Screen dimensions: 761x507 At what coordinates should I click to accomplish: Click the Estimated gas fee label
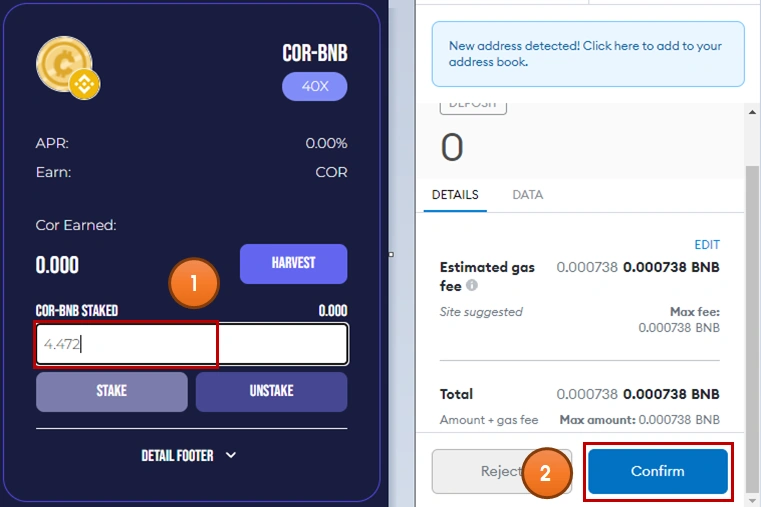tap(487, 276)
